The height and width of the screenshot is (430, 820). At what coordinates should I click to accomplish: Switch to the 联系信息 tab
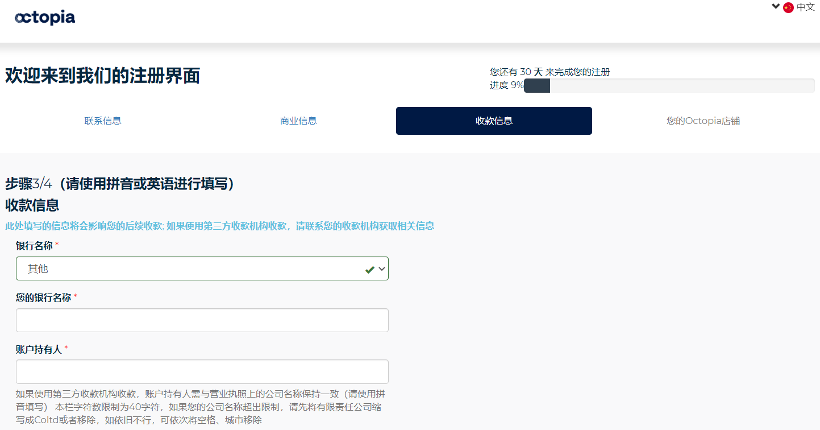(x=102, y=121)
